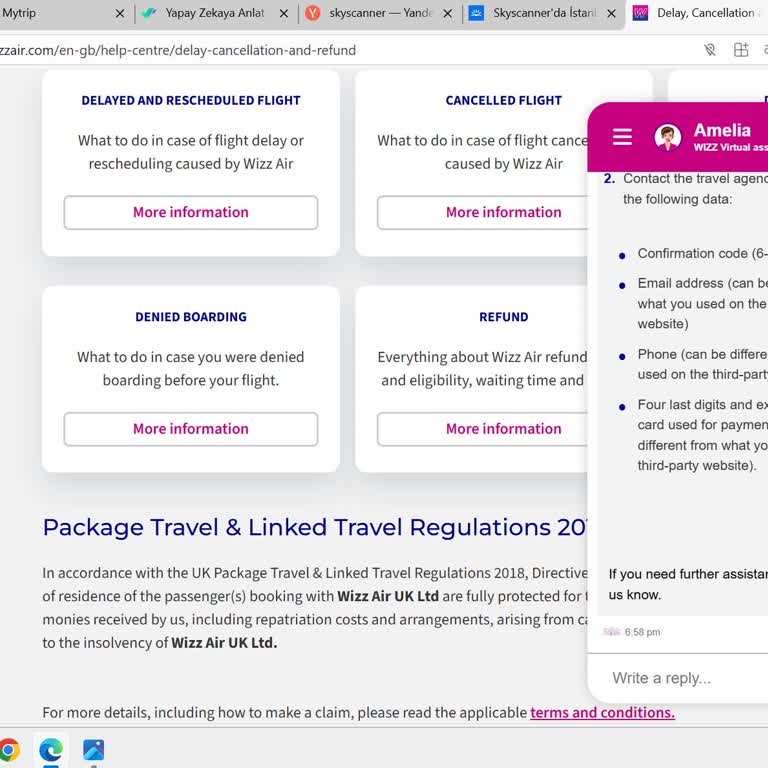The width and height of the screenshot is (768, 768).
Task: Click the address bar URL field
Action: point(343,50)
